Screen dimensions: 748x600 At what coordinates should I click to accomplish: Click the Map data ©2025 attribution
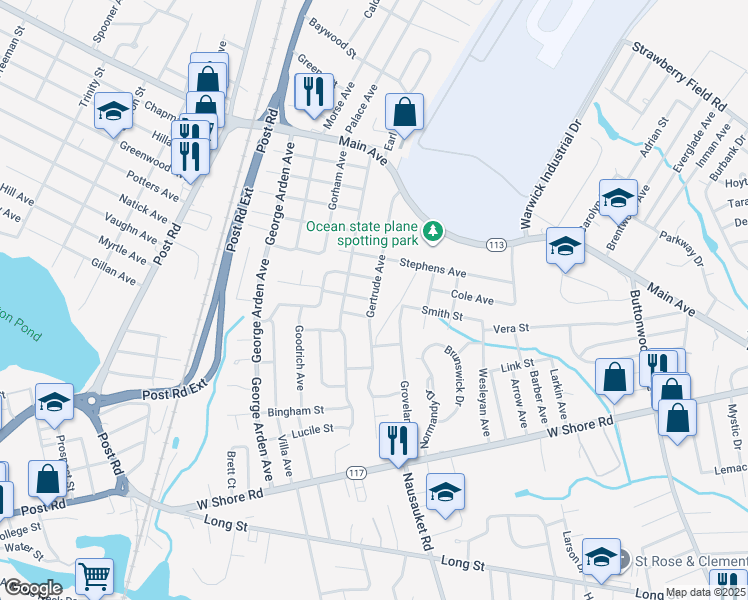(706, 593)
